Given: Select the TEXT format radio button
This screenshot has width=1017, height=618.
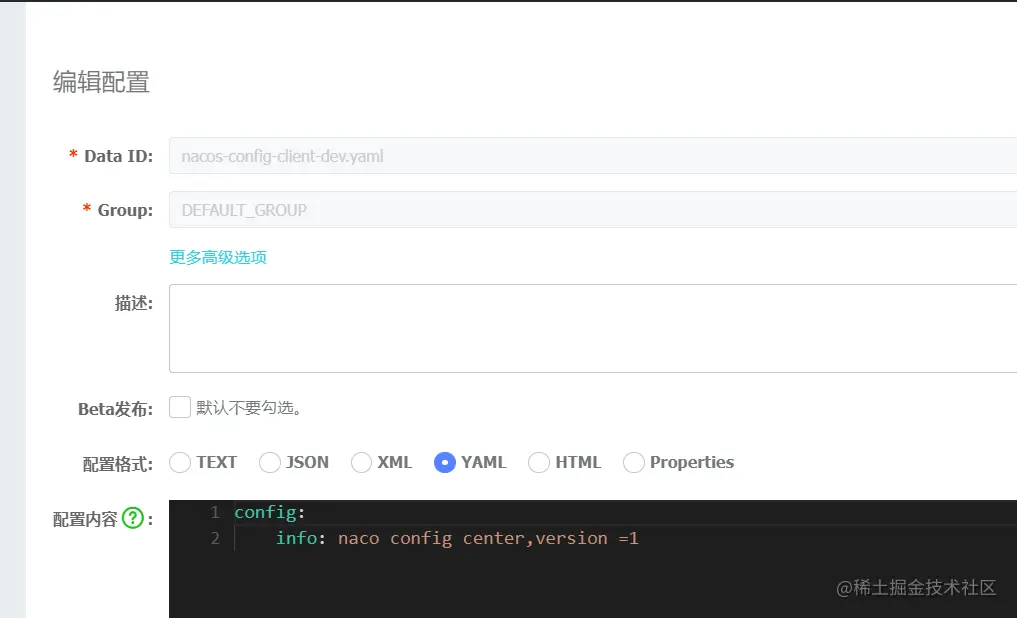Looking at the screenshot, I should pyautogui.click(x=180, y=462).
